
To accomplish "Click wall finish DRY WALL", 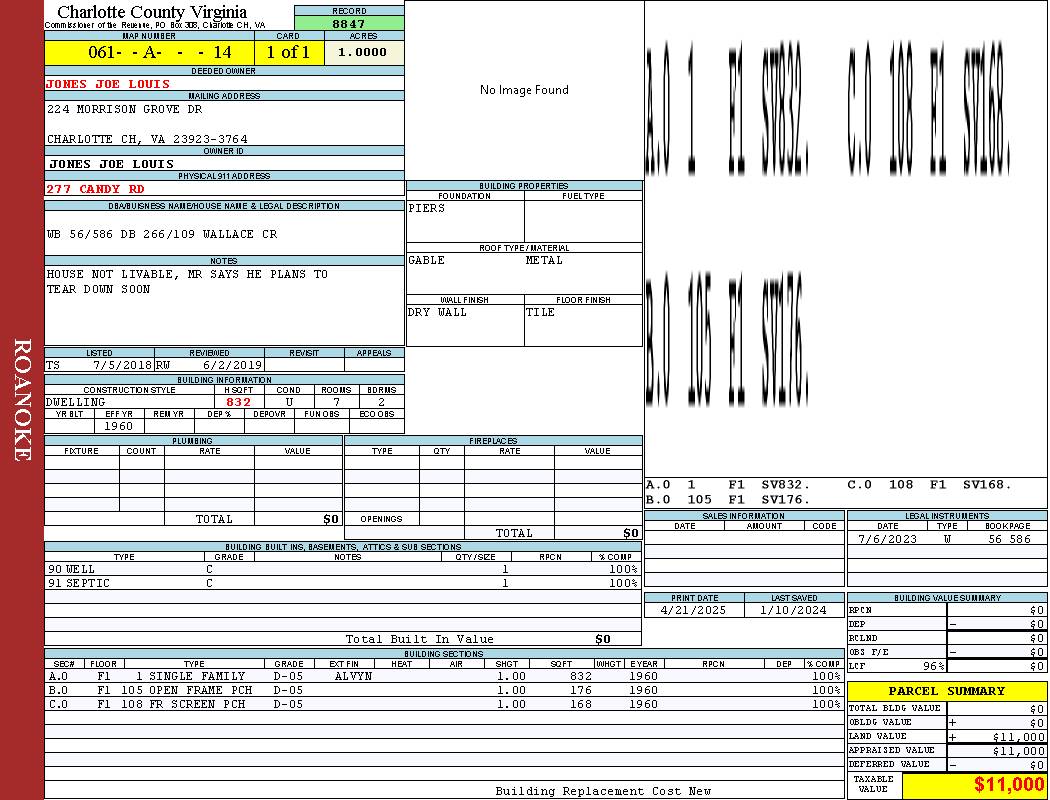I will [x=437, y=313].
